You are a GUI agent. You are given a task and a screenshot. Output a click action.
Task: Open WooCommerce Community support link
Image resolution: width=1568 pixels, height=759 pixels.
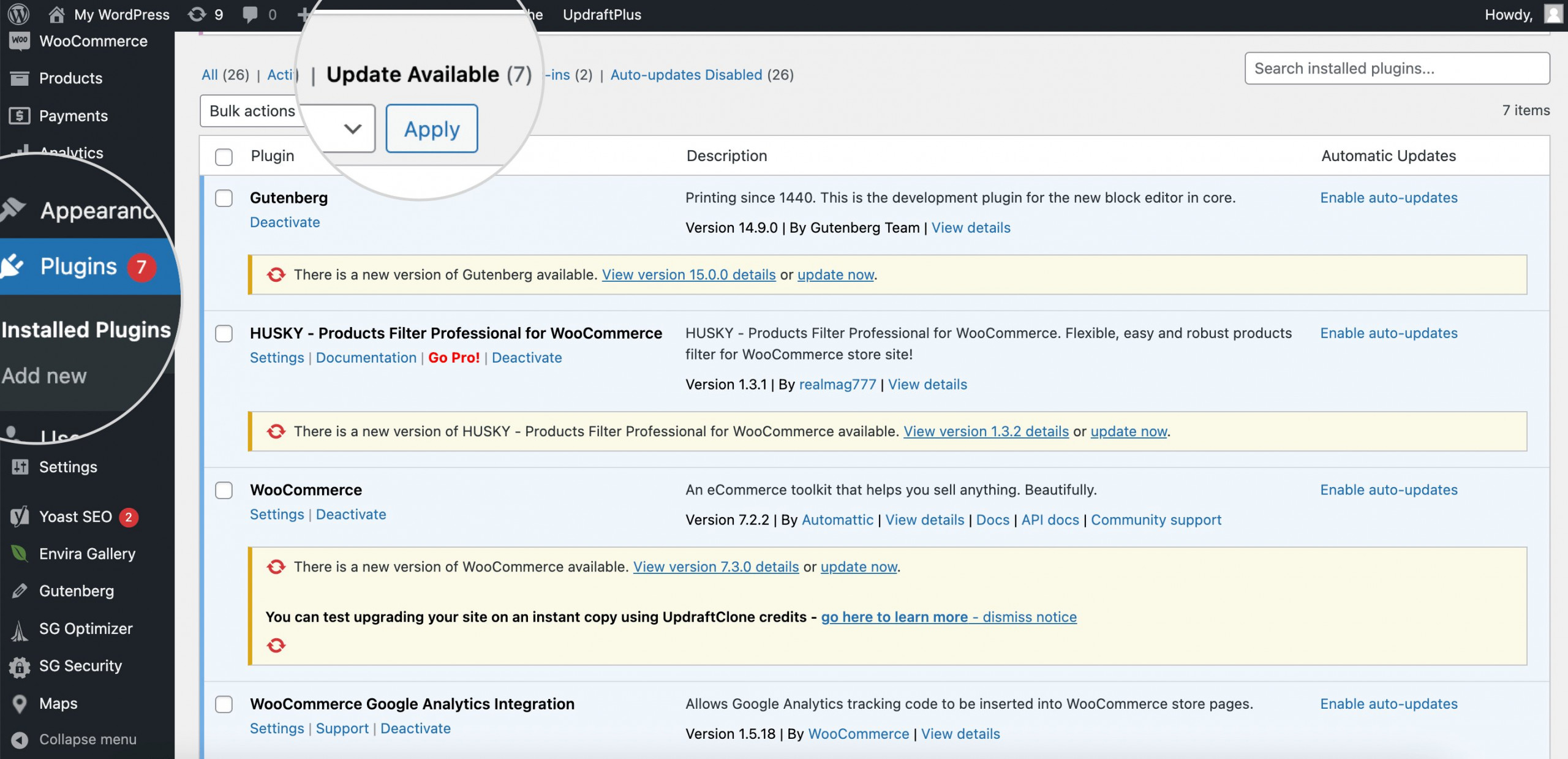click(x=1156, y=520)
